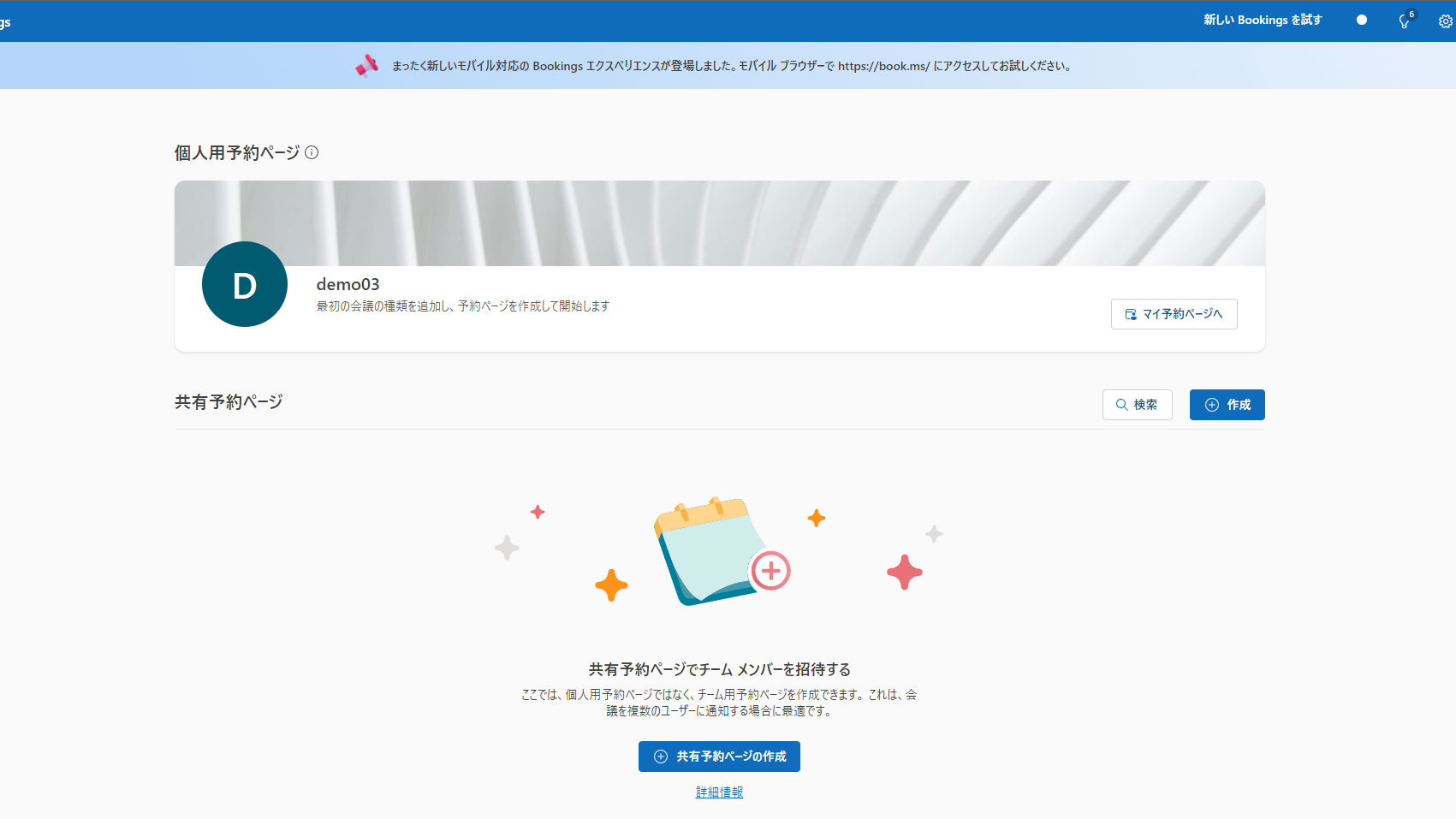Click the demo03 user name
The width and height of the screenshot is (1456, 819).
(x=348, y=284)
